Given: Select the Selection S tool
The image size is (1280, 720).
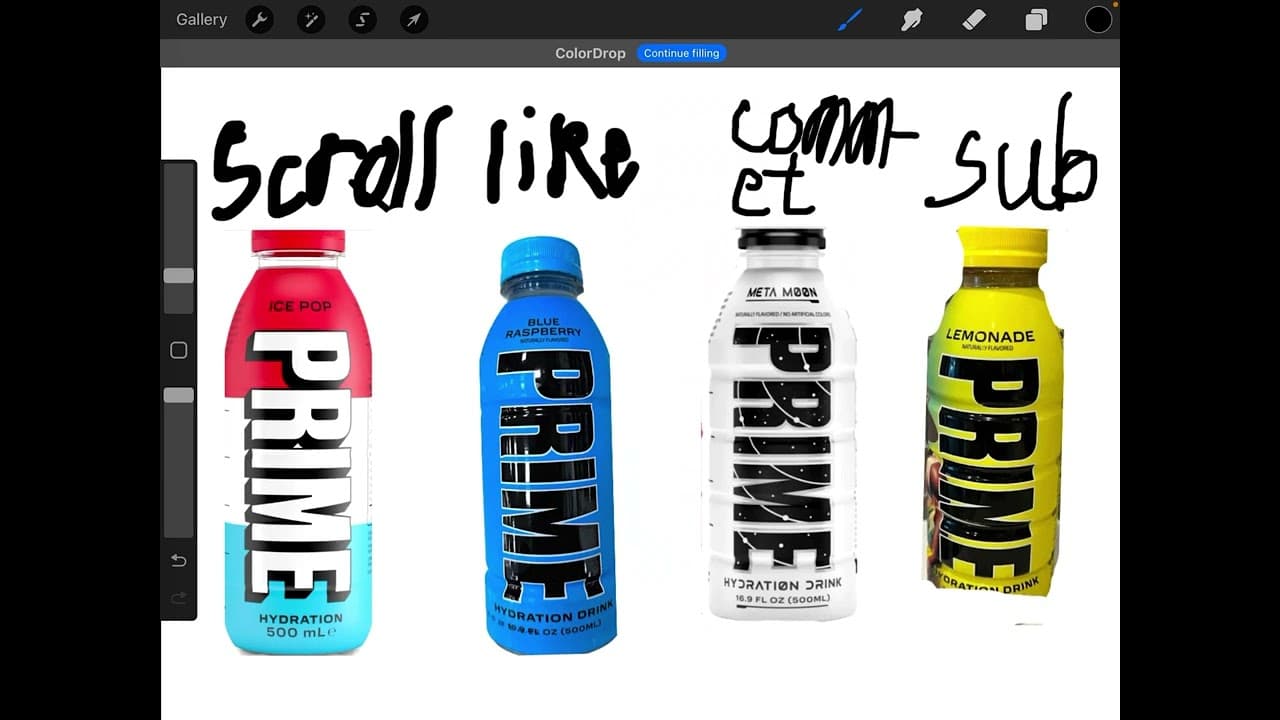Looking at the screenshot, I should point(362,19).
